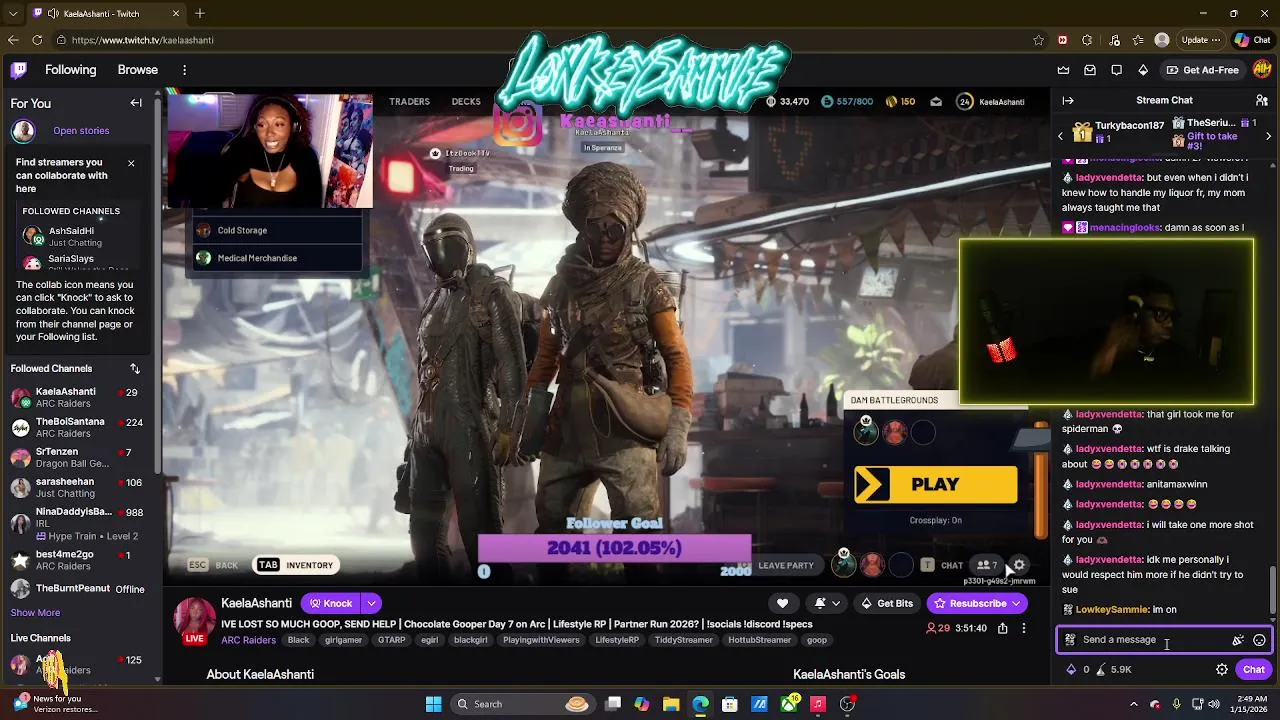Open TheBoiSantana followed channel
This screenshot has width=1280, height=720.
tap(80, 428)
